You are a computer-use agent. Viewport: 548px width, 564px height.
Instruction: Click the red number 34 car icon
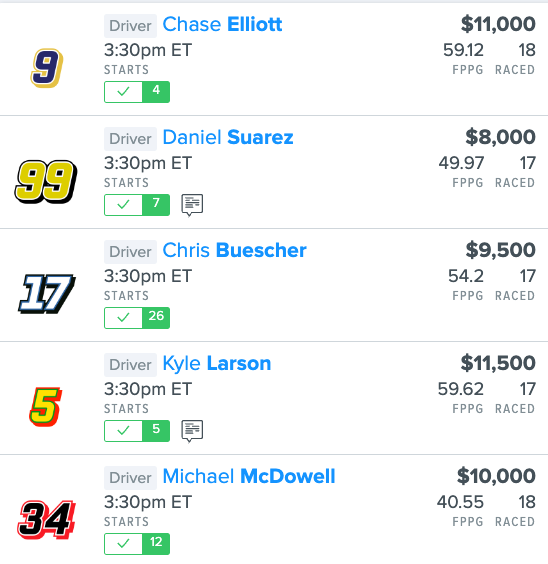point(46,520)
